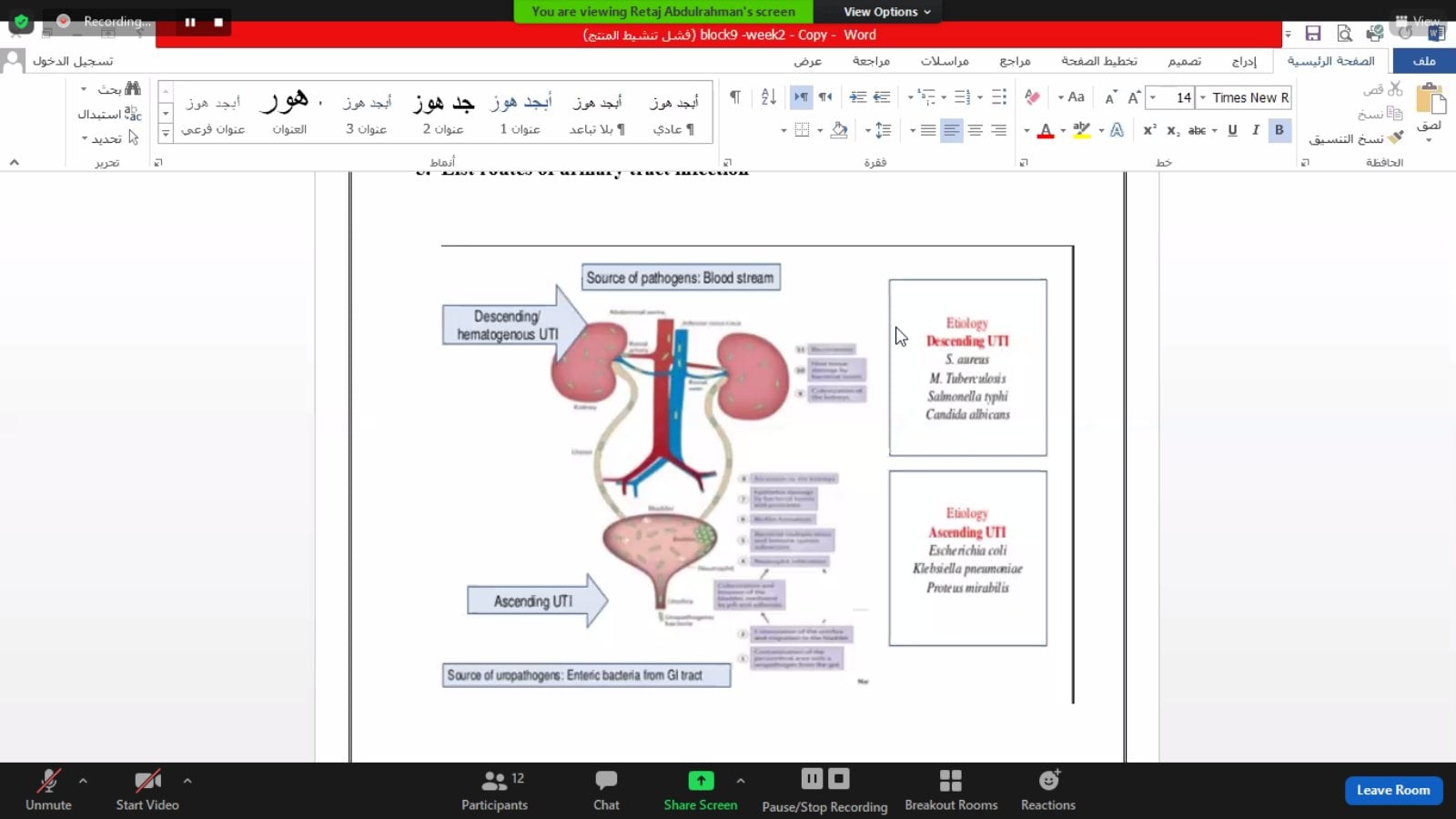This screenshot has height=819, width=1456.
Task: Apply red font color swatch
Action: click(x=1046, y=130)
